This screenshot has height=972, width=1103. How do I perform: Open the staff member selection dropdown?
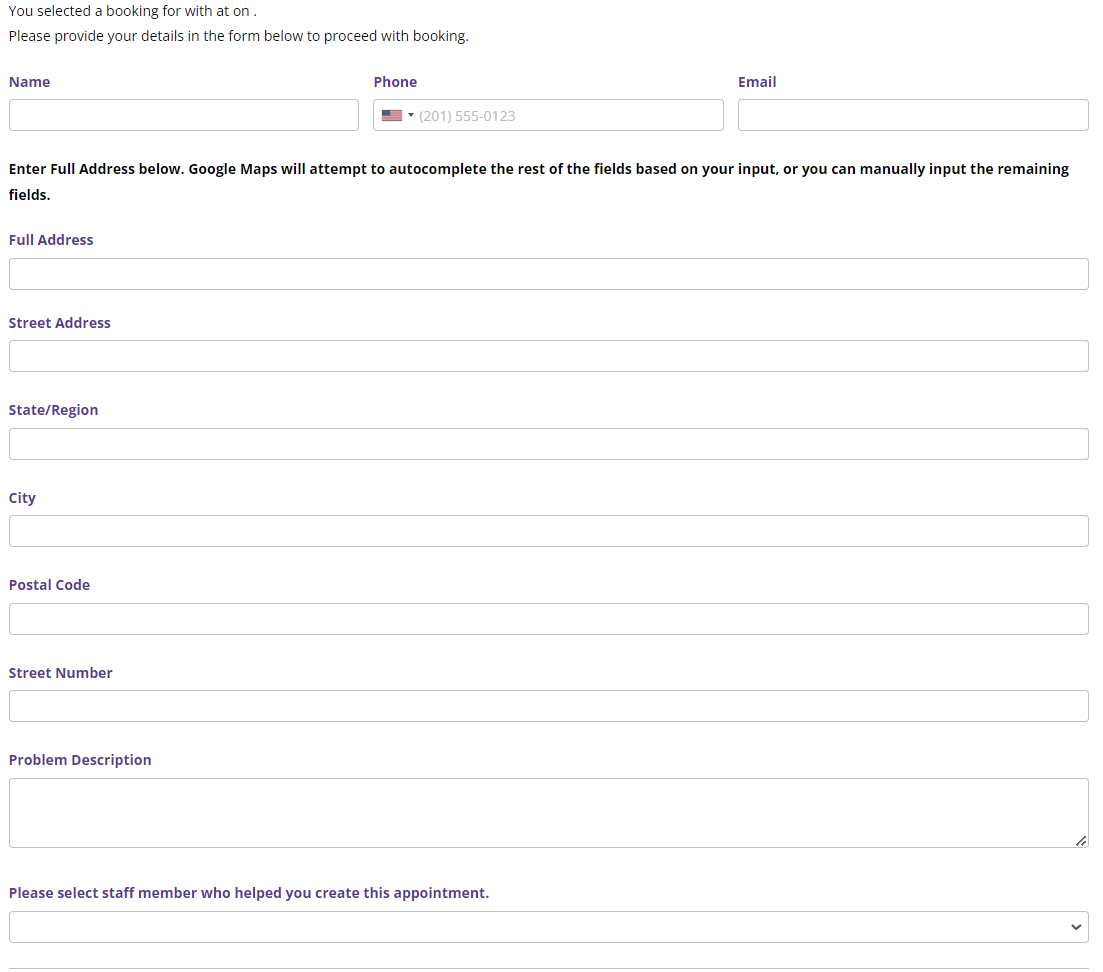(548, 927)
